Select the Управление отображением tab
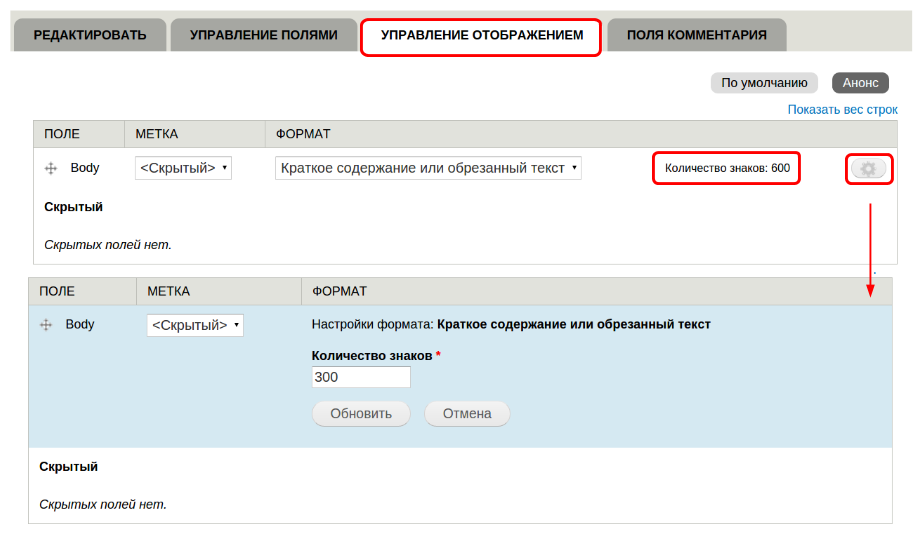The width and height of the screenshot is (924, 539). click(481, 36)
